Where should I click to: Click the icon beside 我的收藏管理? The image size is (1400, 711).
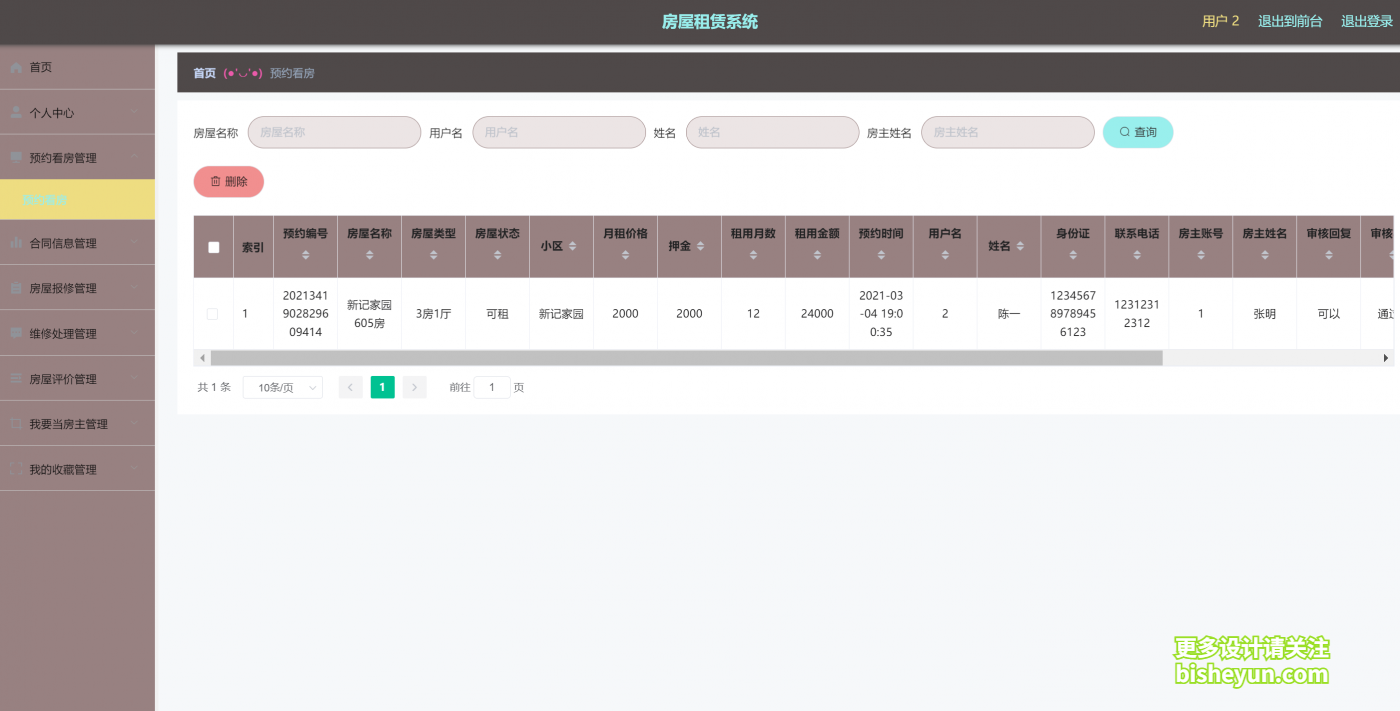click(16, 469)
